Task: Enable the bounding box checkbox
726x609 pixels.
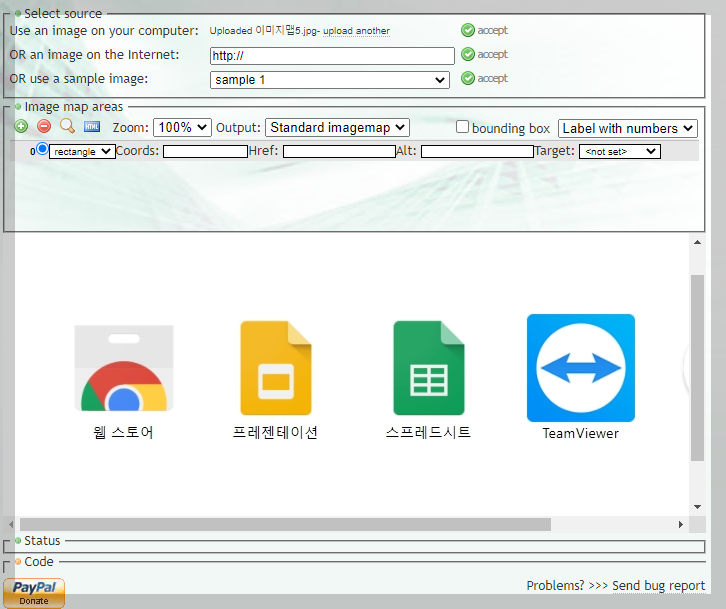Action: click(462, 127)
